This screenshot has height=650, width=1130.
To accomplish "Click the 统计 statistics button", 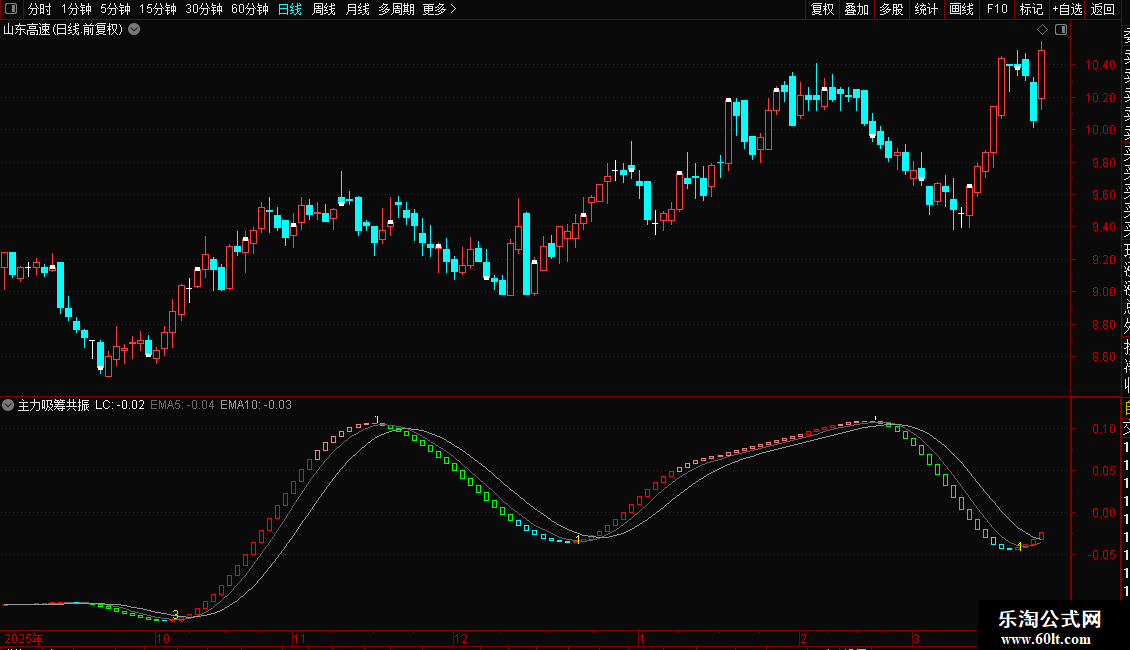I will tap(926, 9).
